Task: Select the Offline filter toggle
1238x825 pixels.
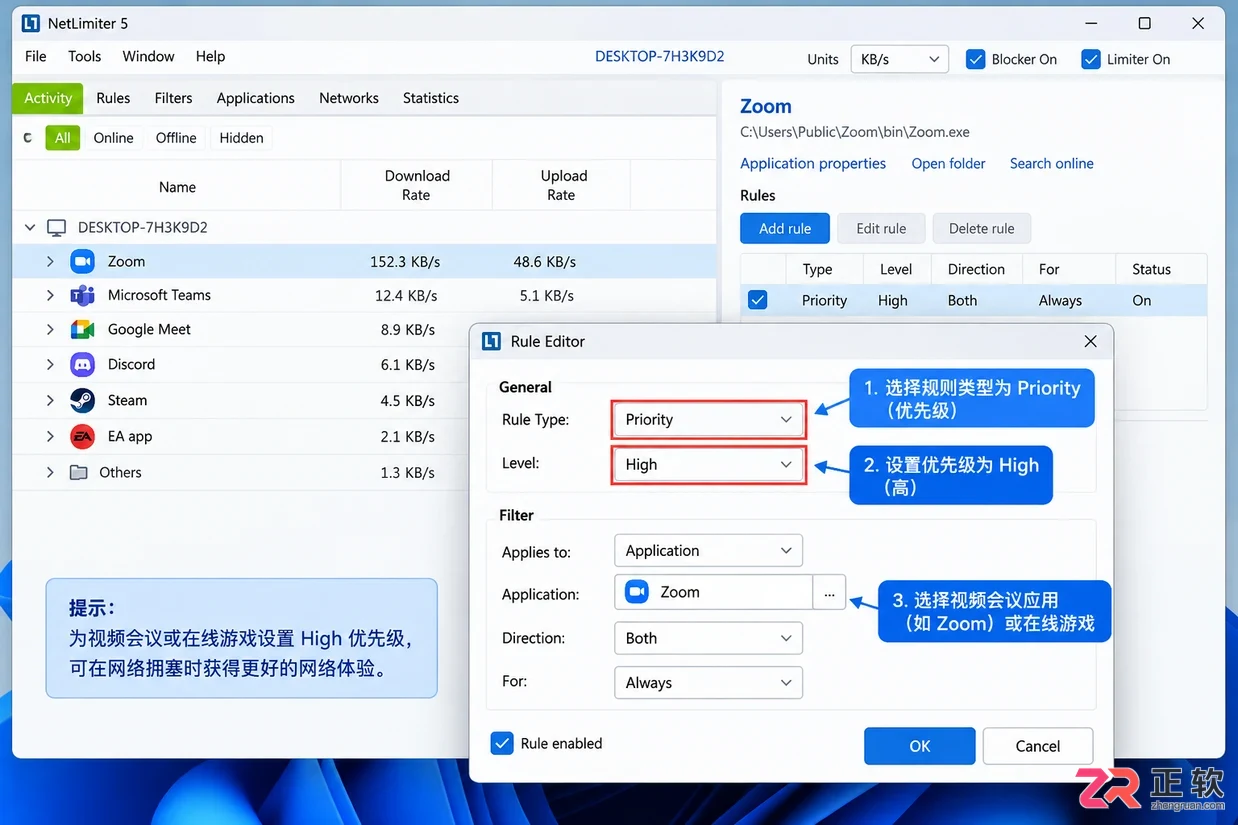Action: tap(176, 138)
